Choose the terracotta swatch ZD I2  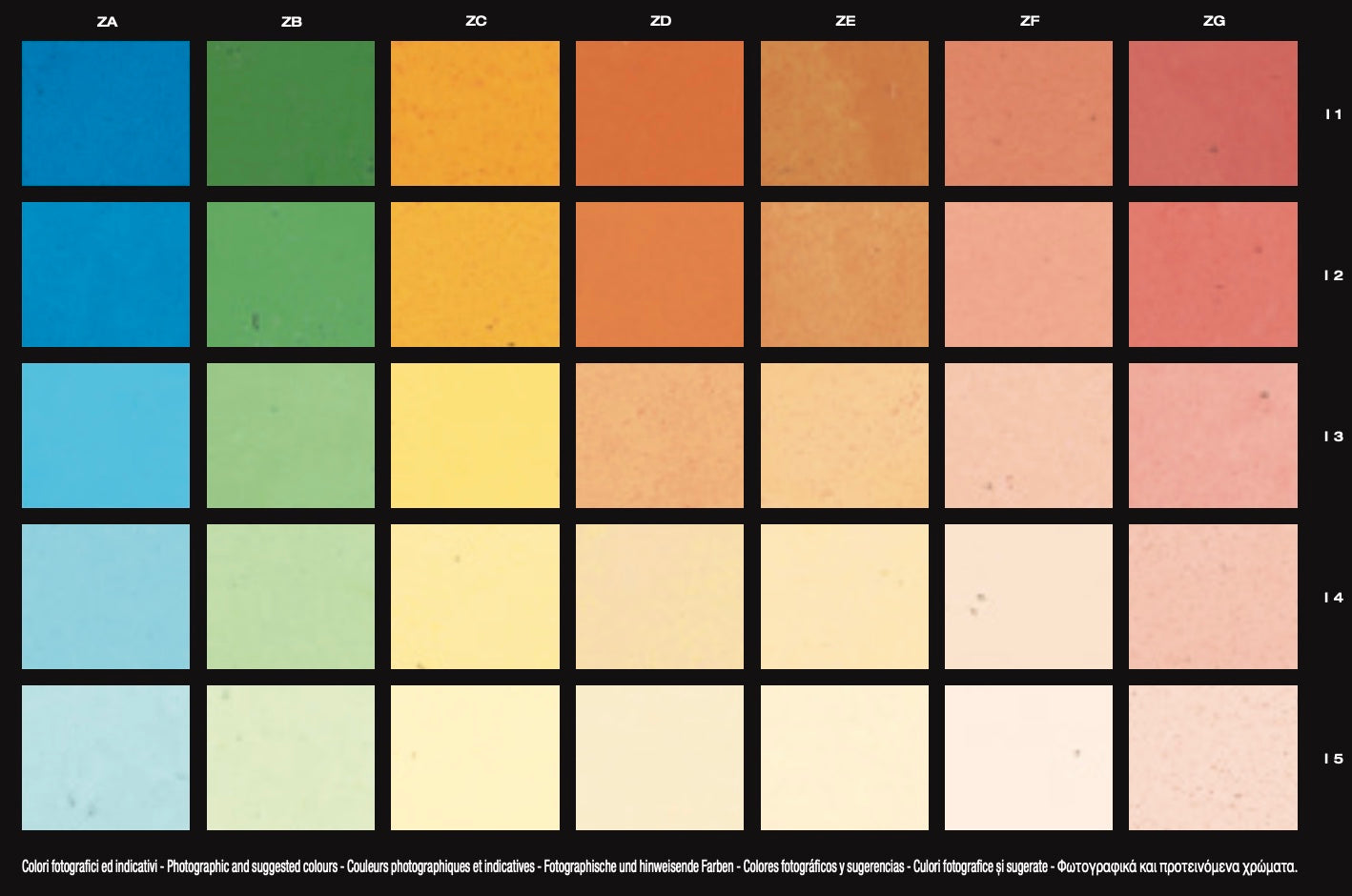pos(660,275)
